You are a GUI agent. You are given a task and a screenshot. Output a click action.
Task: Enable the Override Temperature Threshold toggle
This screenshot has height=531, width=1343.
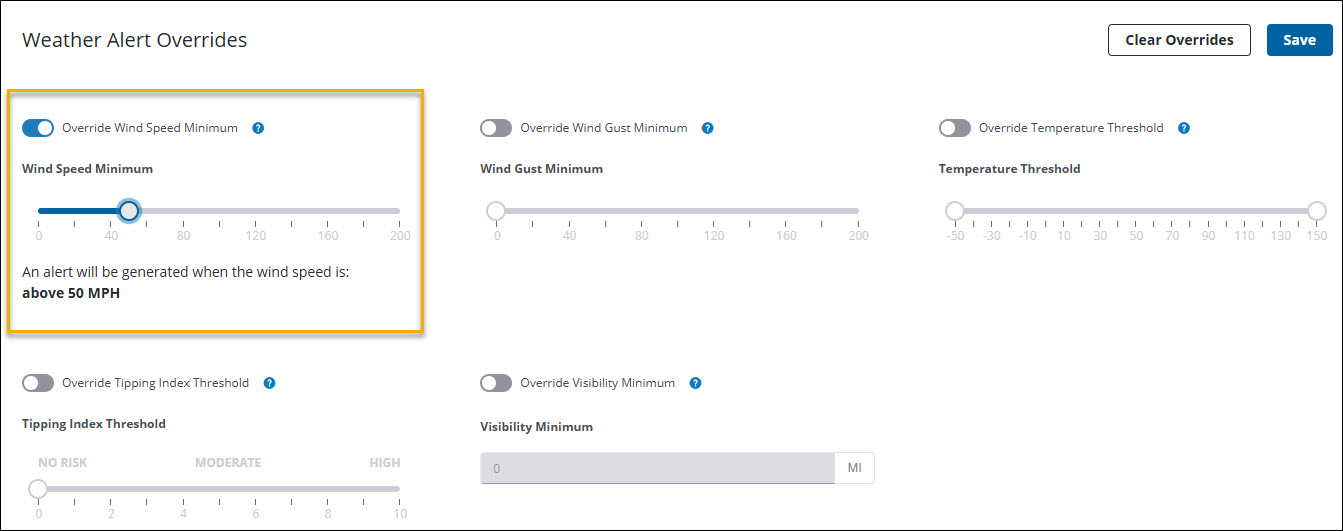tap(955, 128)
